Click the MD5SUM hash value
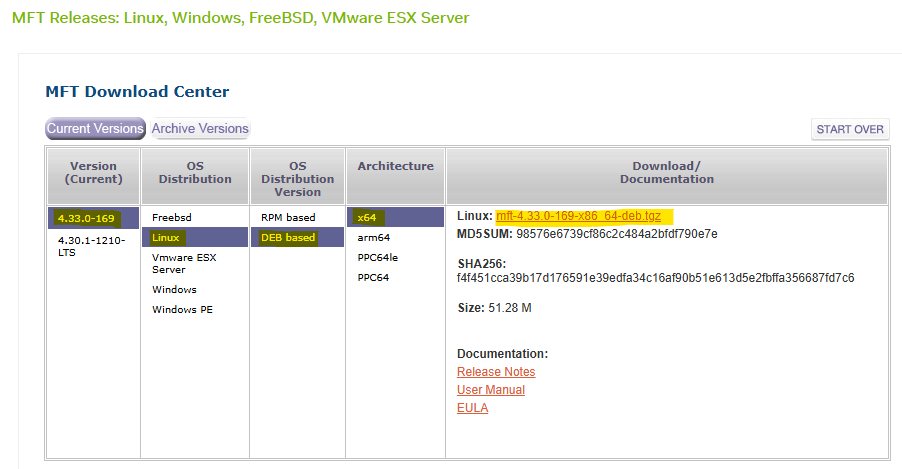 pos(617,234)
